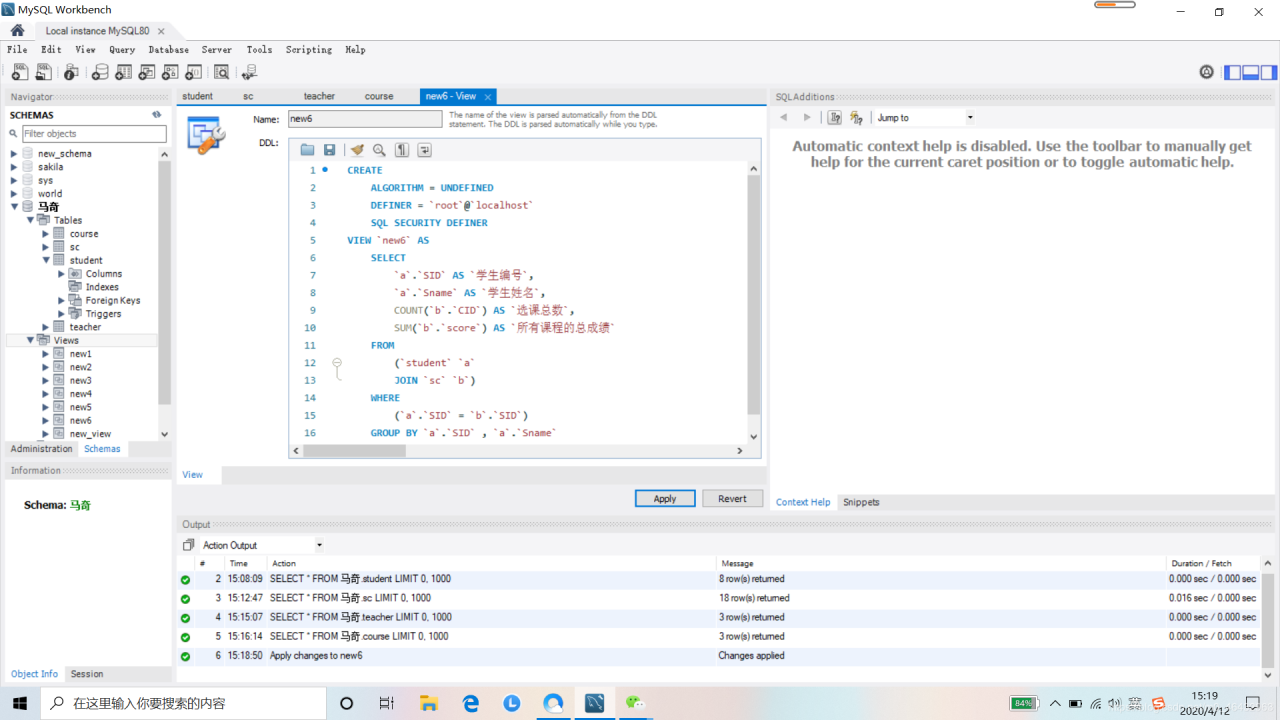This screenshot has height=720, width=1280.
Task: Select the Session tab
Action: [x=87, y=674]
